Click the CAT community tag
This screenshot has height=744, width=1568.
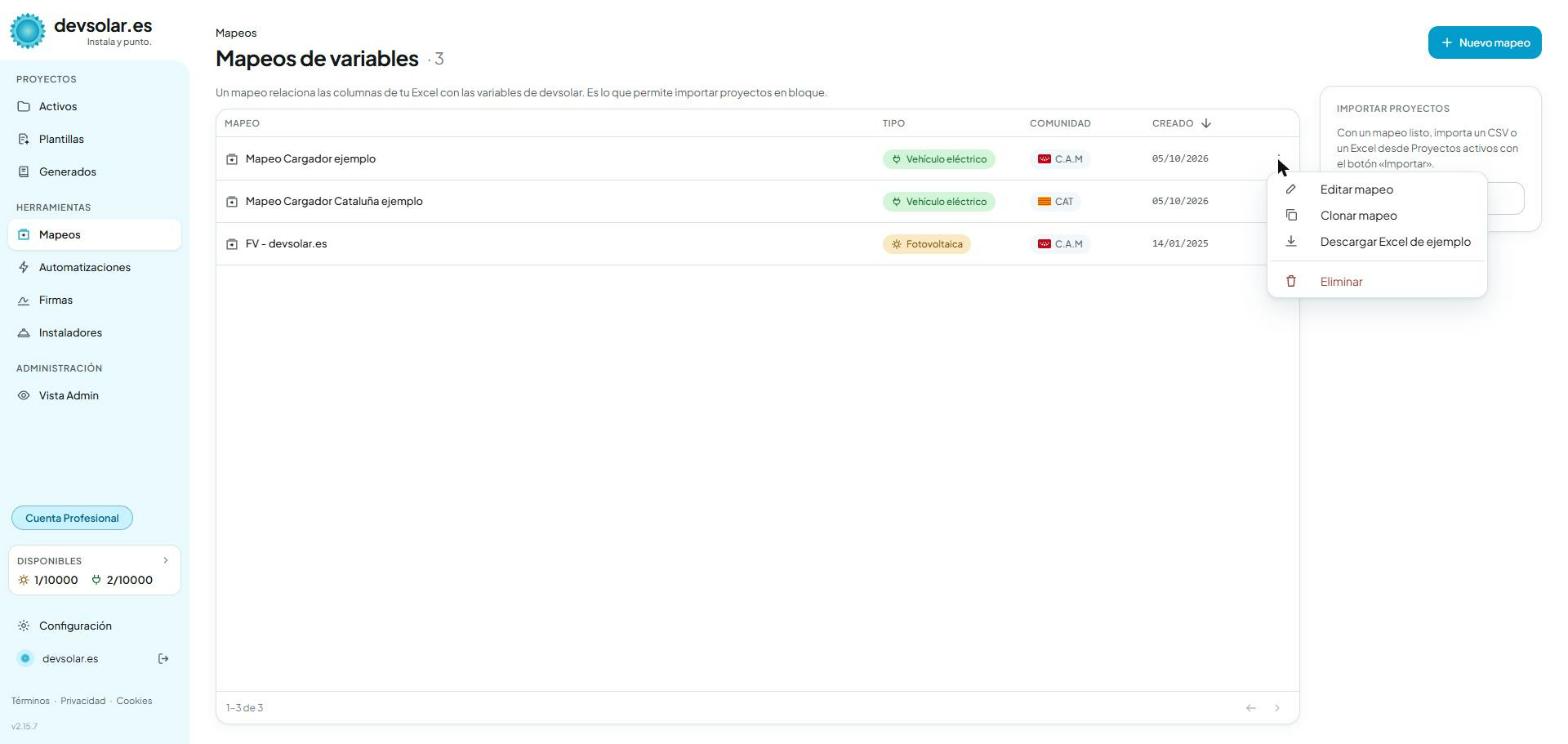pyautogui.click(x=1056, y=202)
